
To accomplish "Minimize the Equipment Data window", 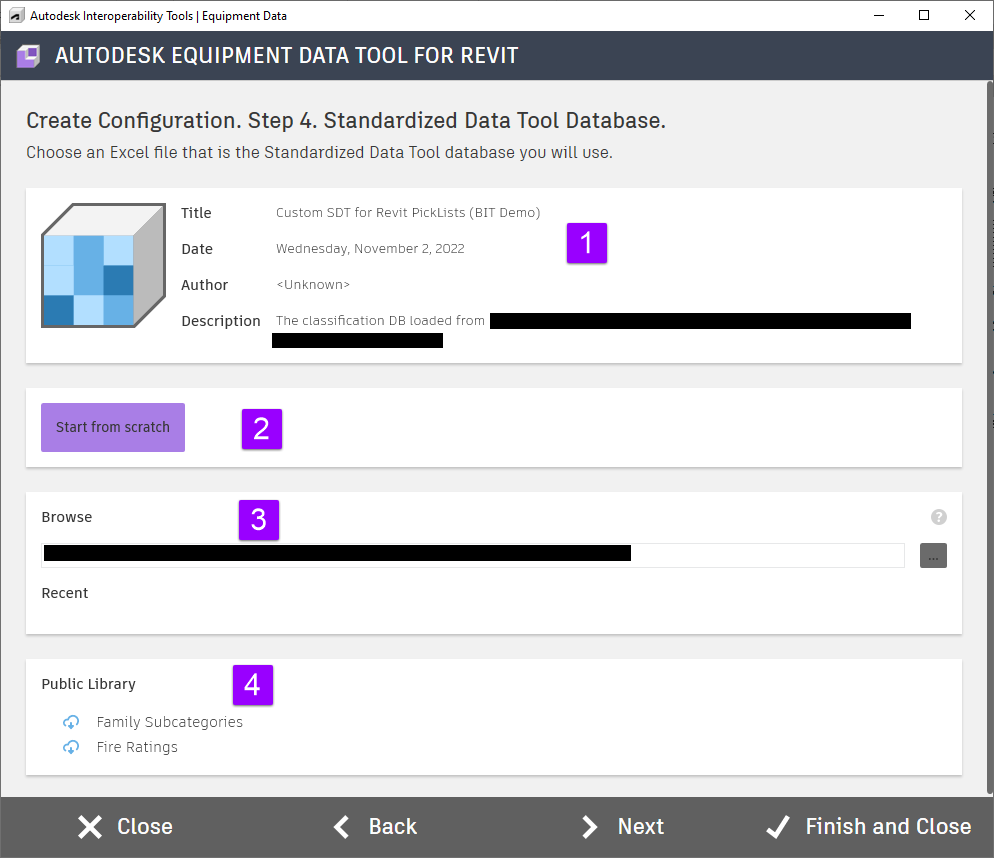I will point(879,15).
